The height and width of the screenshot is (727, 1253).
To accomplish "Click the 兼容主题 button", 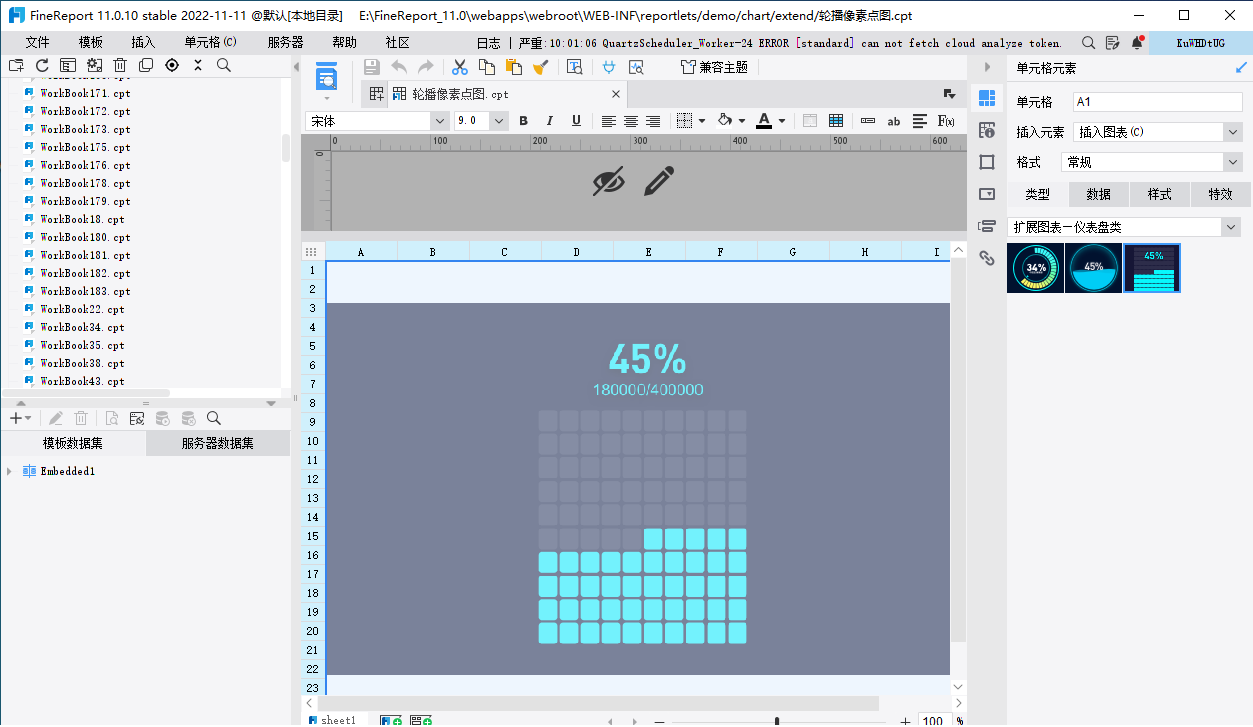I will pyautogui.click(x=714, y=67).
